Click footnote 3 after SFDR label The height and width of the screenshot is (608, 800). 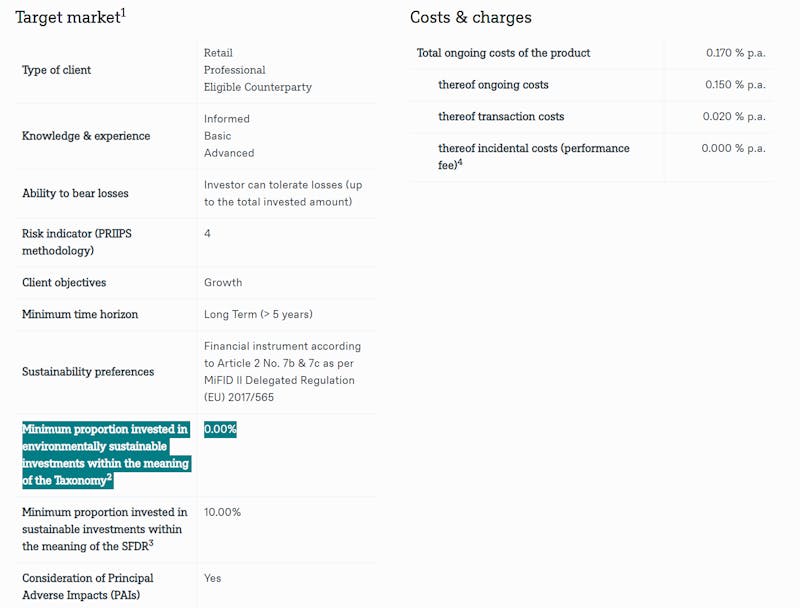click(x=151, y=543)
